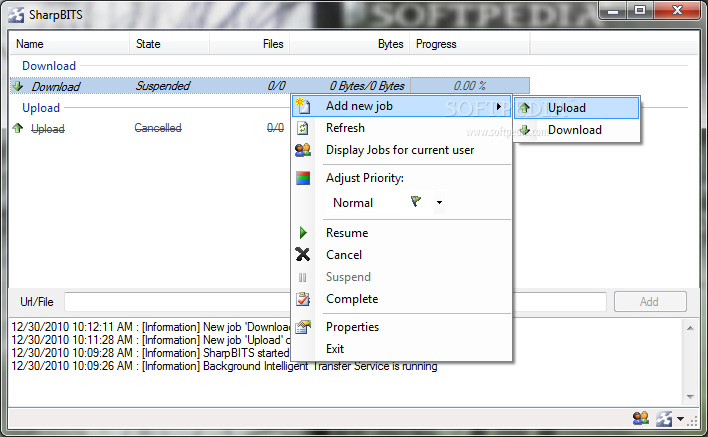Open the Normal priority dropdown arrow
Image resolution: width=708 pixels, height=437 pixels.
(439, 203)
